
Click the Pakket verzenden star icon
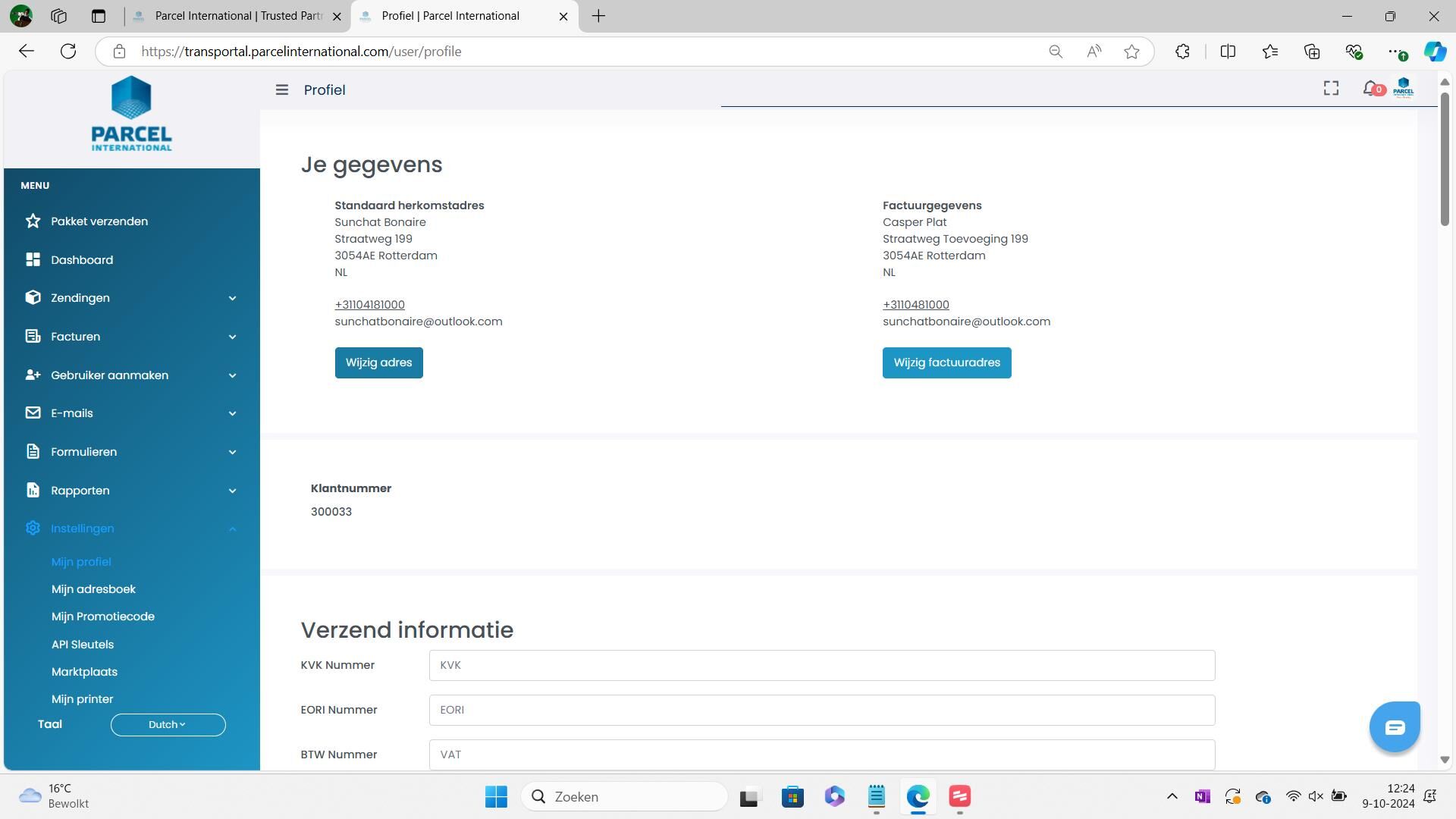coord(33,221)
